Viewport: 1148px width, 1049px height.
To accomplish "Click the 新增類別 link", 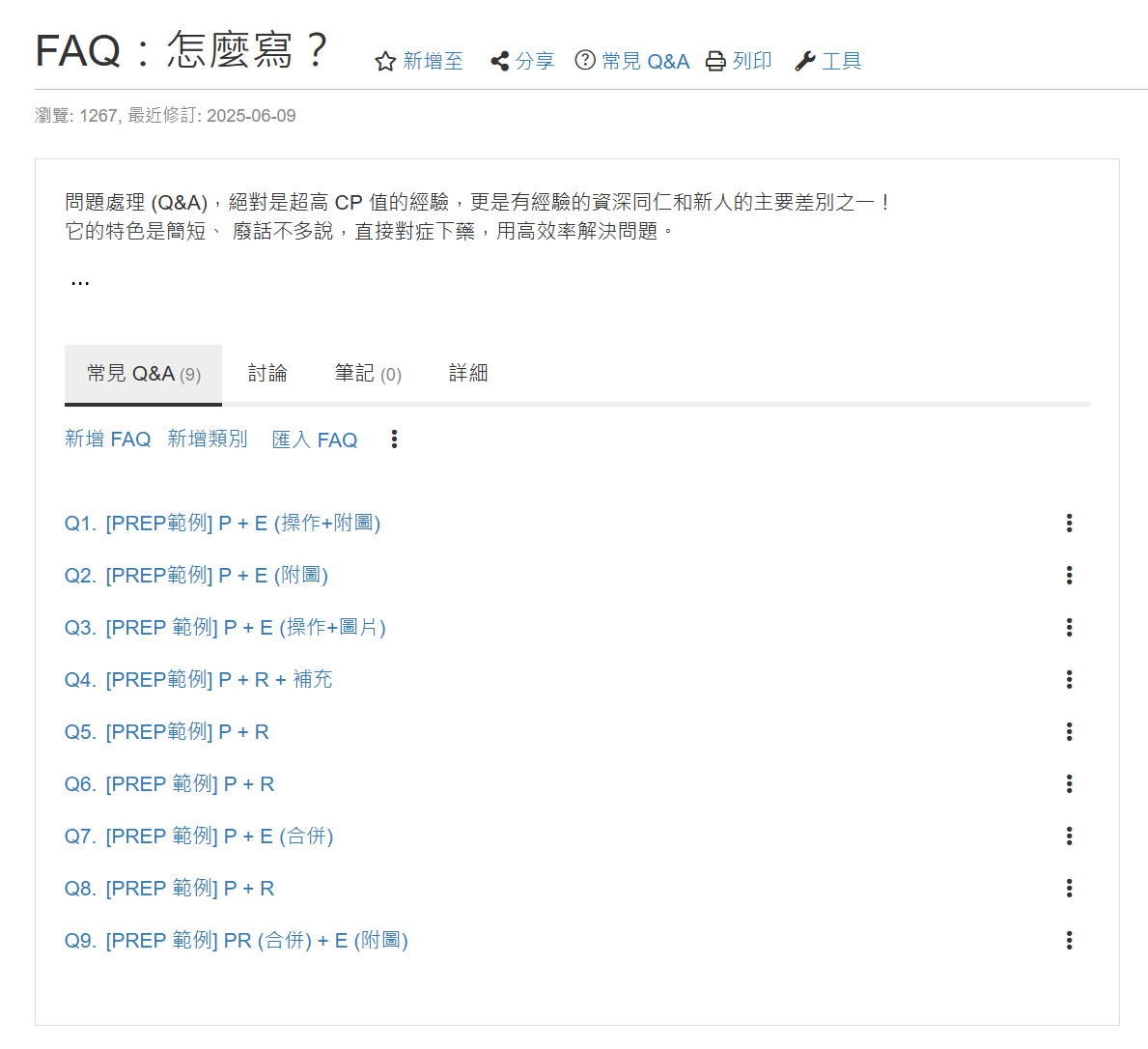I will [x=208, y=439].
